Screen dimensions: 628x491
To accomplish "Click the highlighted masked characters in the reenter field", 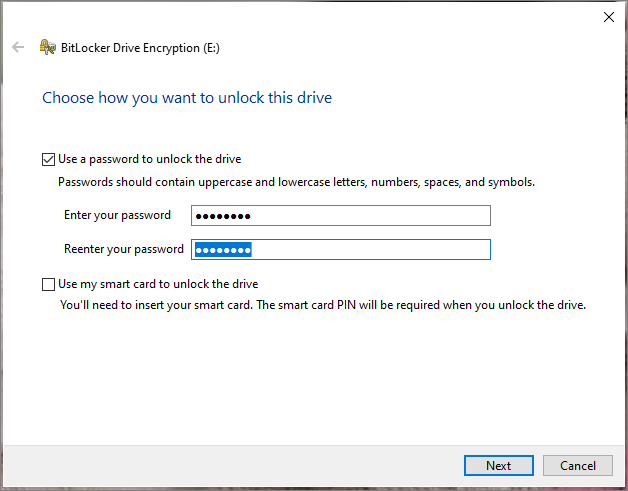I will 223,250.
